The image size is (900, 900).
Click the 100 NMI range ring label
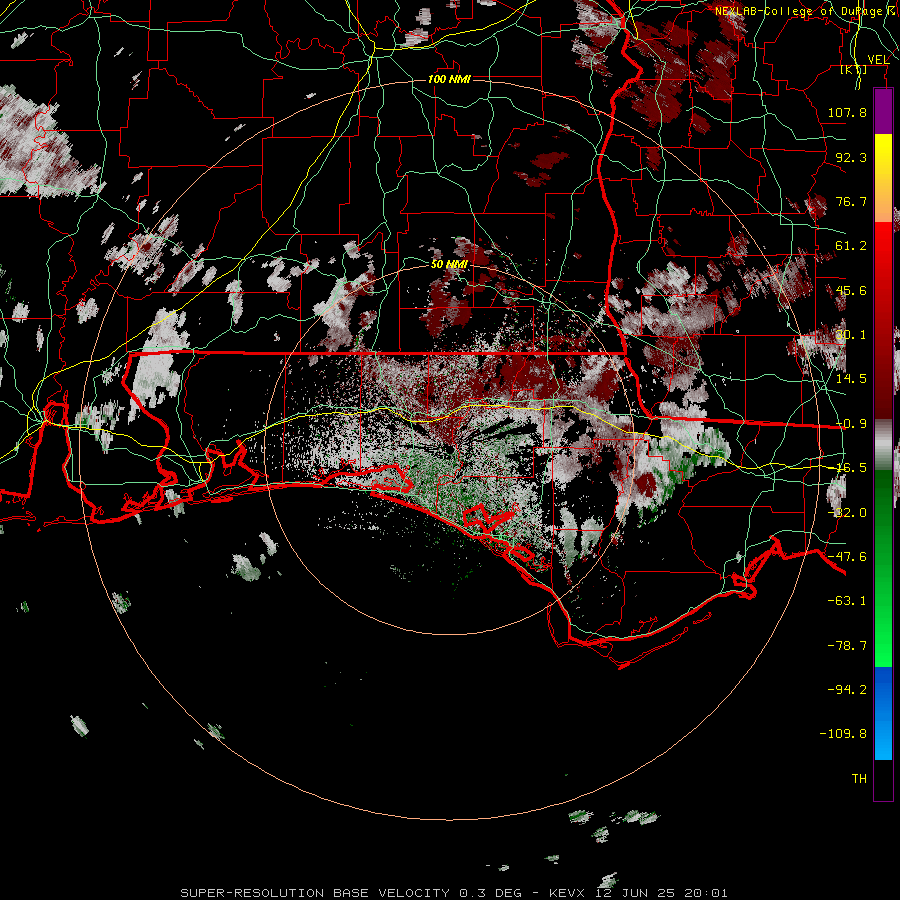449,79
